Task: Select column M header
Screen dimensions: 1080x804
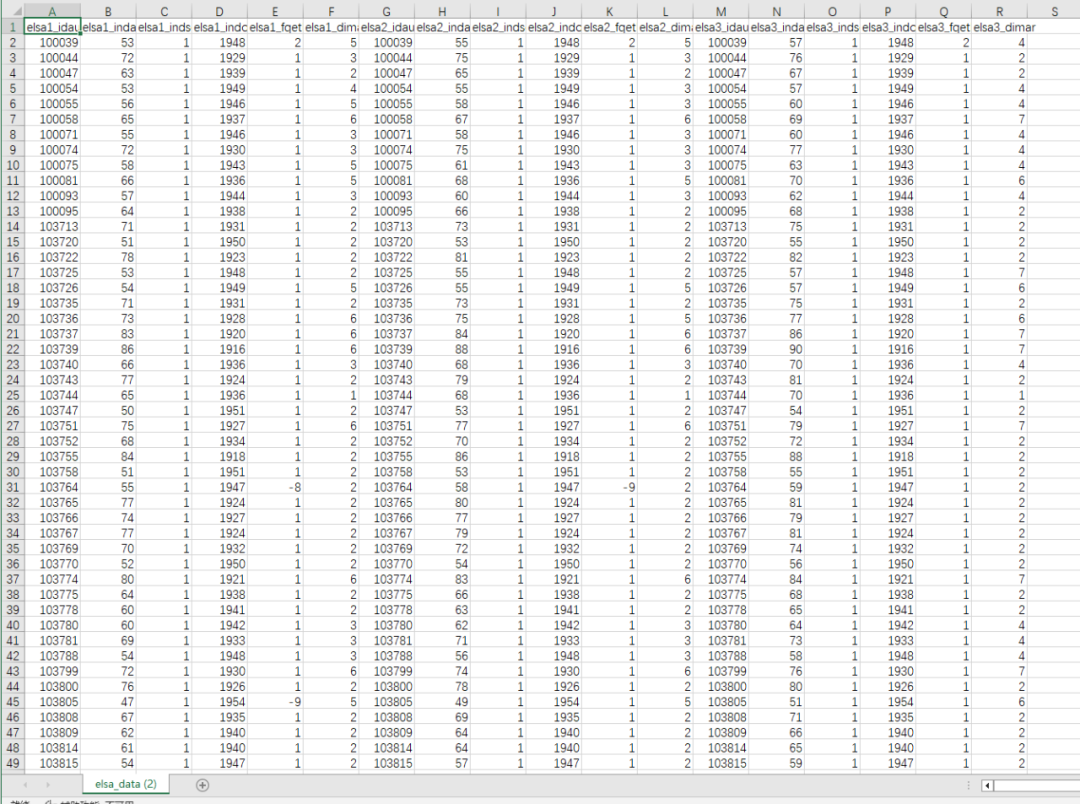Action: pyautogui.click(x=721, y=11)
